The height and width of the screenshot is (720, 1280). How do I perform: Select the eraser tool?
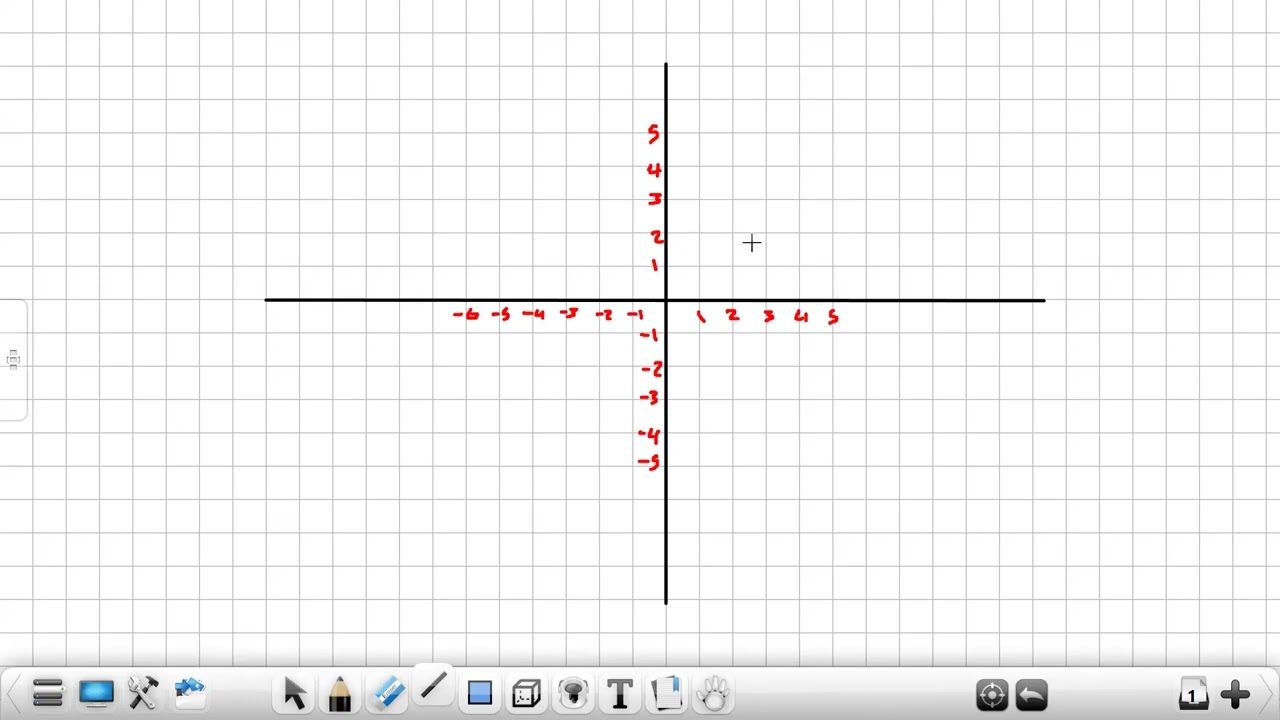click(x=387, y=692)
